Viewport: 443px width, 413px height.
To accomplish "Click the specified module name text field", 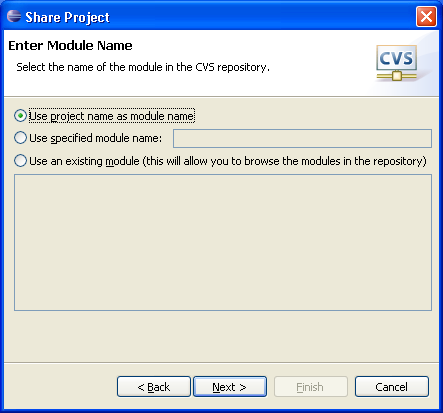I will click(x=302, y=138).
